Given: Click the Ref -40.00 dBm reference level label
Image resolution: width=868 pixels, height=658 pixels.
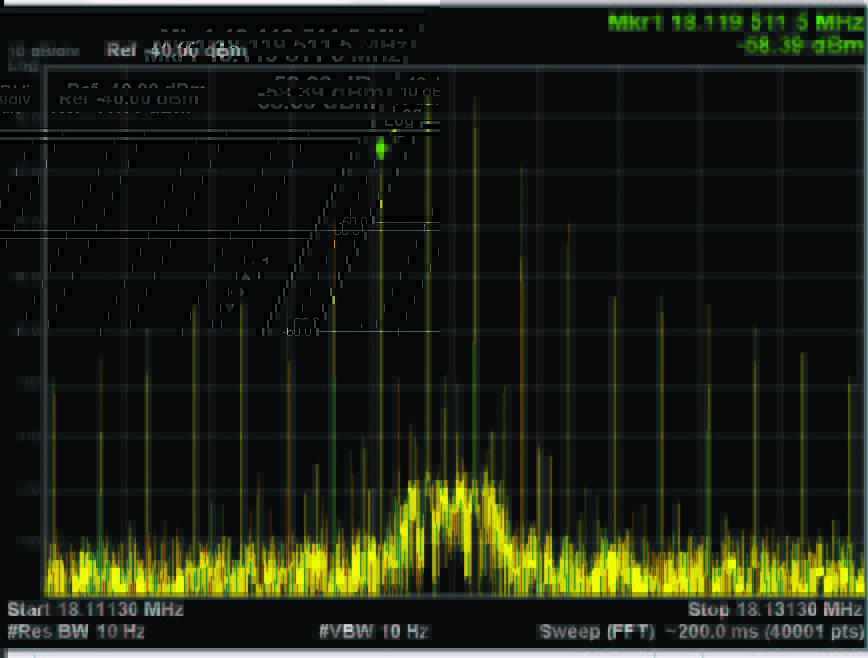Looking at the screenshot, I should (175, 50).
